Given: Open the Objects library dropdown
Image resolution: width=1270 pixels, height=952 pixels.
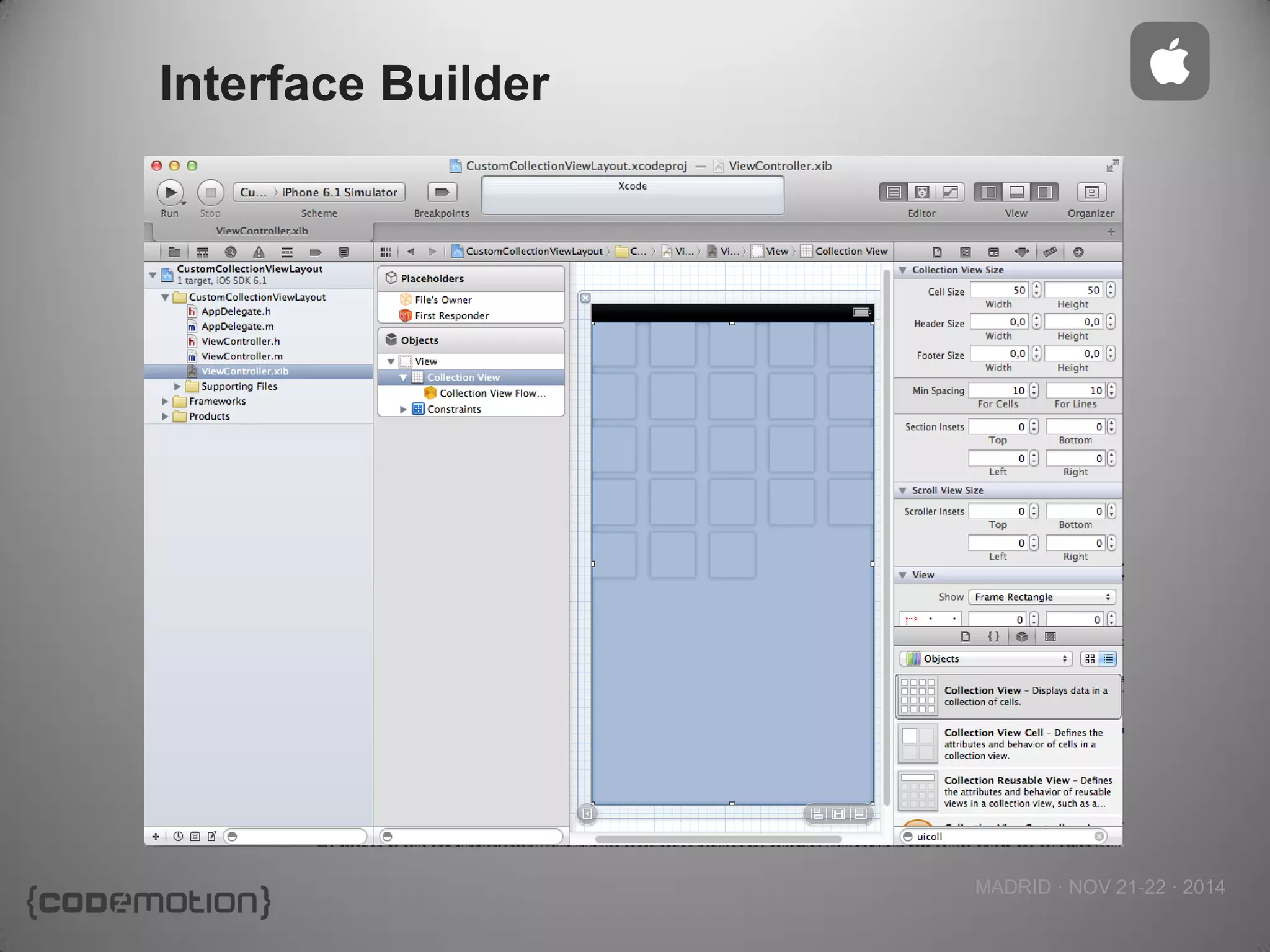Looking at the screenshot, I should pos(985,659).
